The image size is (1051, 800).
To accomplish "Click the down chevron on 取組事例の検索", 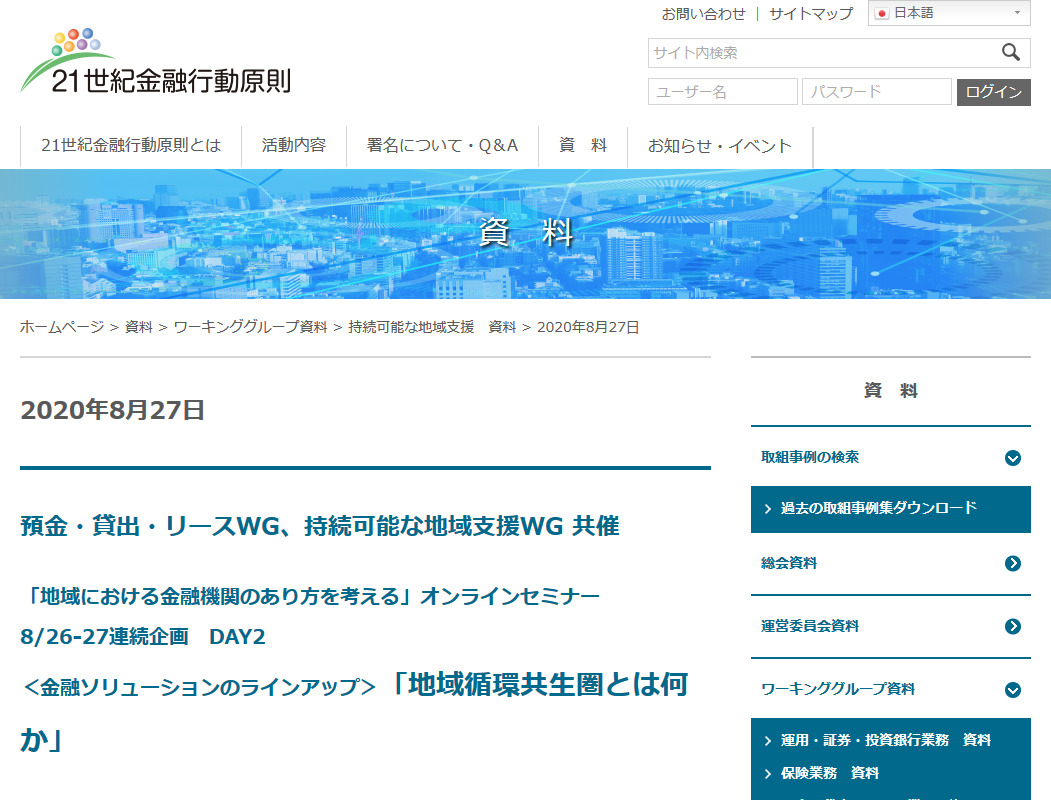I will click(1015, 455).
